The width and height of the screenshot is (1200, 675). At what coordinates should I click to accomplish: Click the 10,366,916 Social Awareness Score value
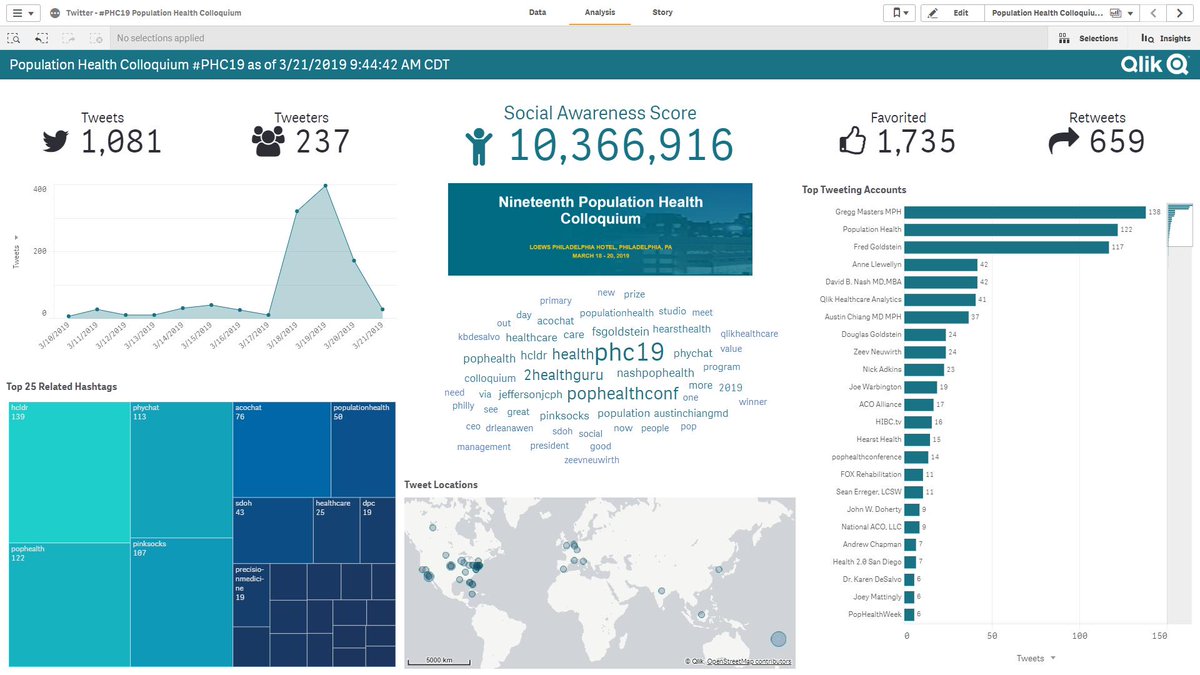click(x=622, y=146)
